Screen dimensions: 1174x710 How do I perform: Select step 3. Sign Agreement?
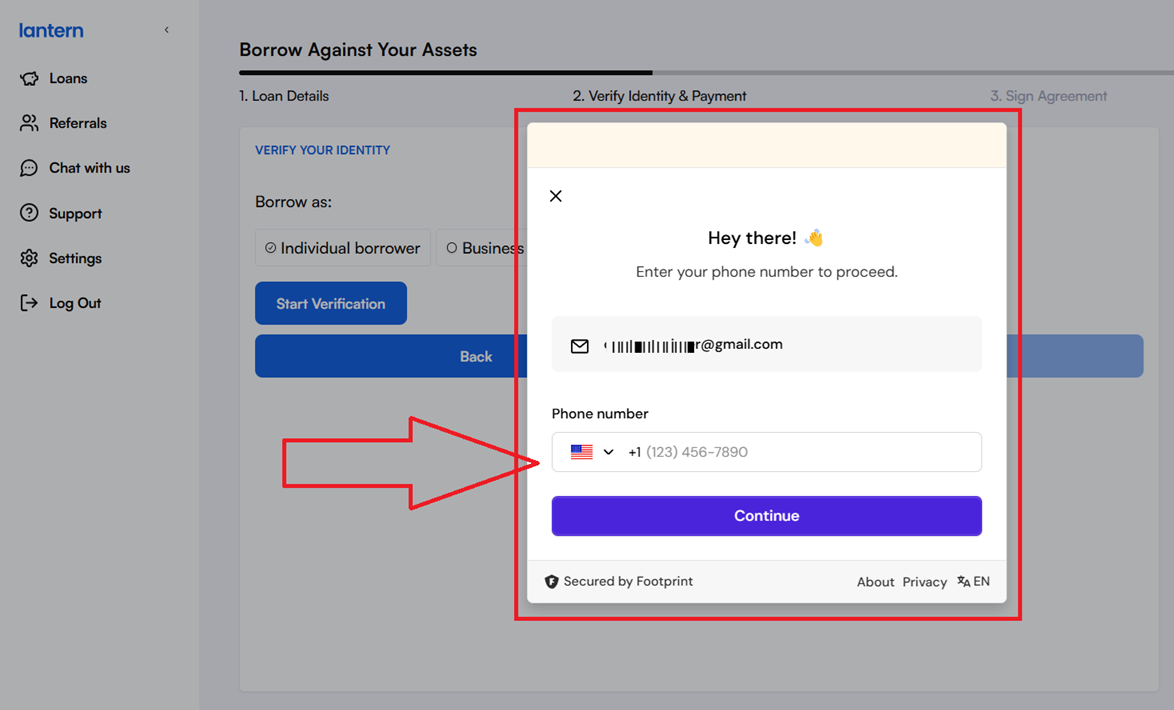pyautogui.click(x=1048, y=96)
